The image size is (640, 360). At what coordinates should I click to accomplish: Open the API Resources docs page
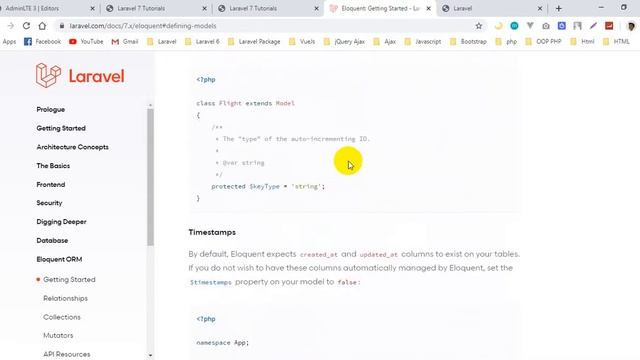[x=67, y=354]
